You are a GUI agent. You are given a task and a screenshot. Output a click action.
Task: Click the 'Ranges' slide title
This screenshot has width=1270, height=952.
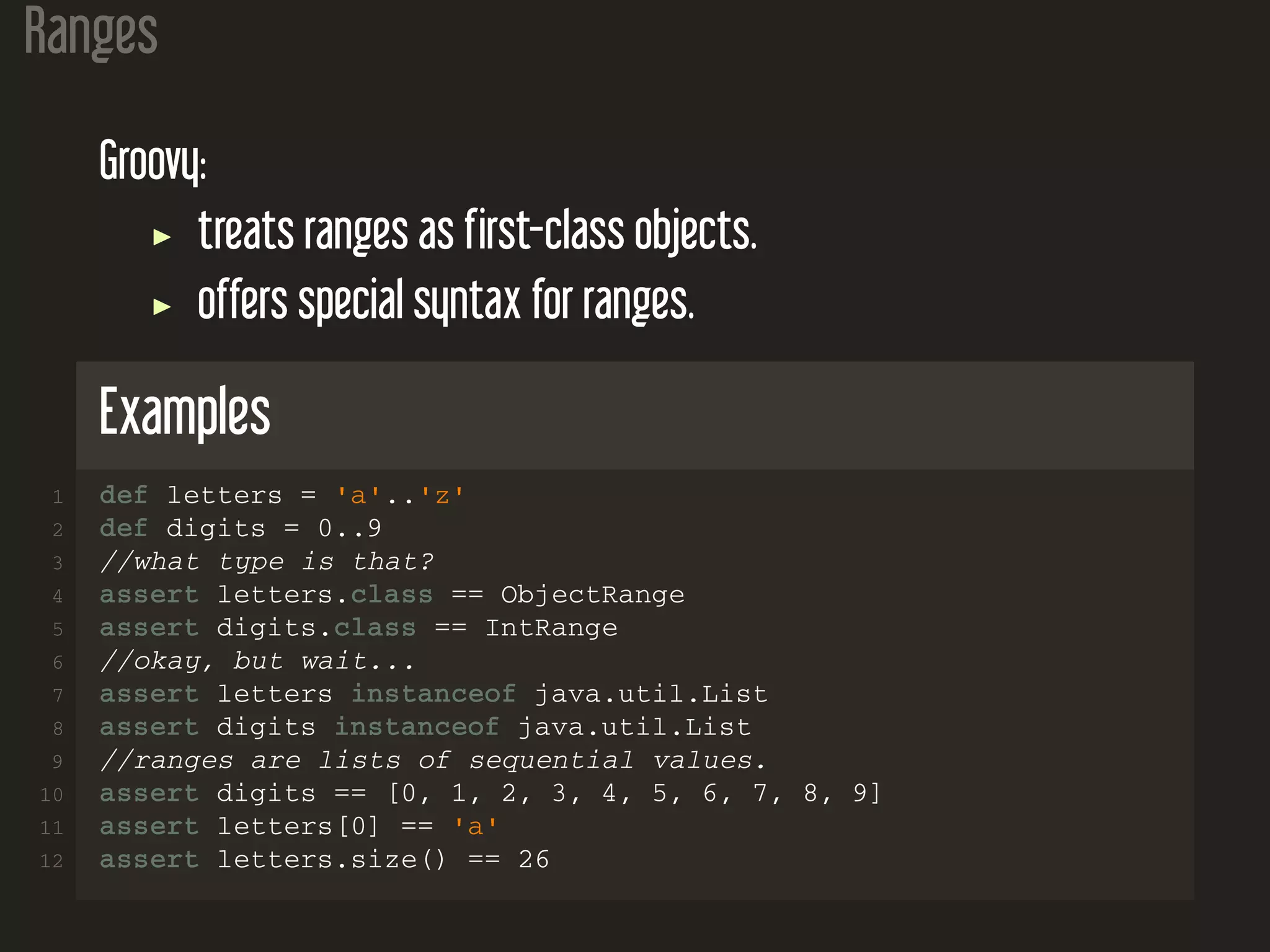(91, 31)
